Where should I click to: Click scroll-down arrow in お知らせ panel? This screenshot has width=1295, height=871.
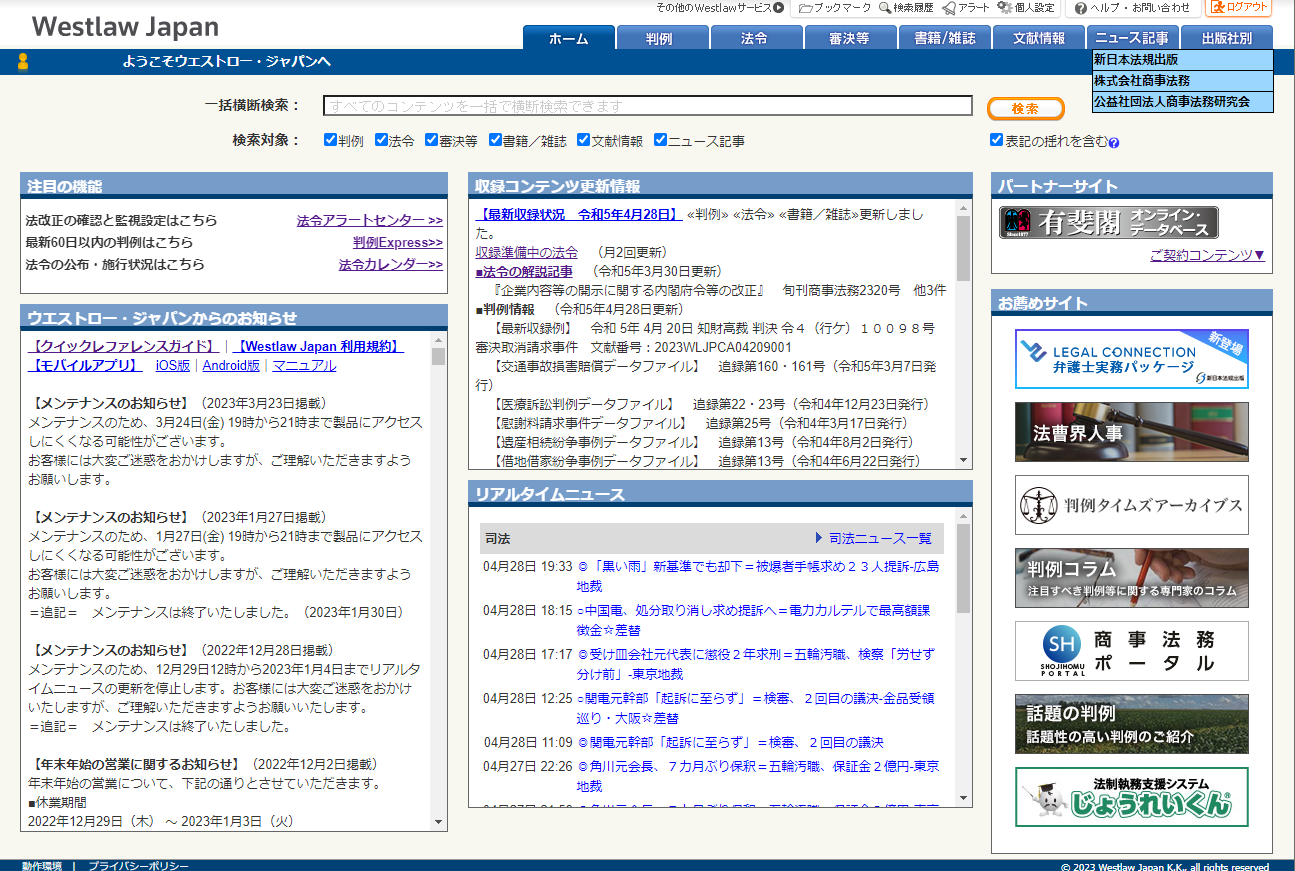pos(438,822)
